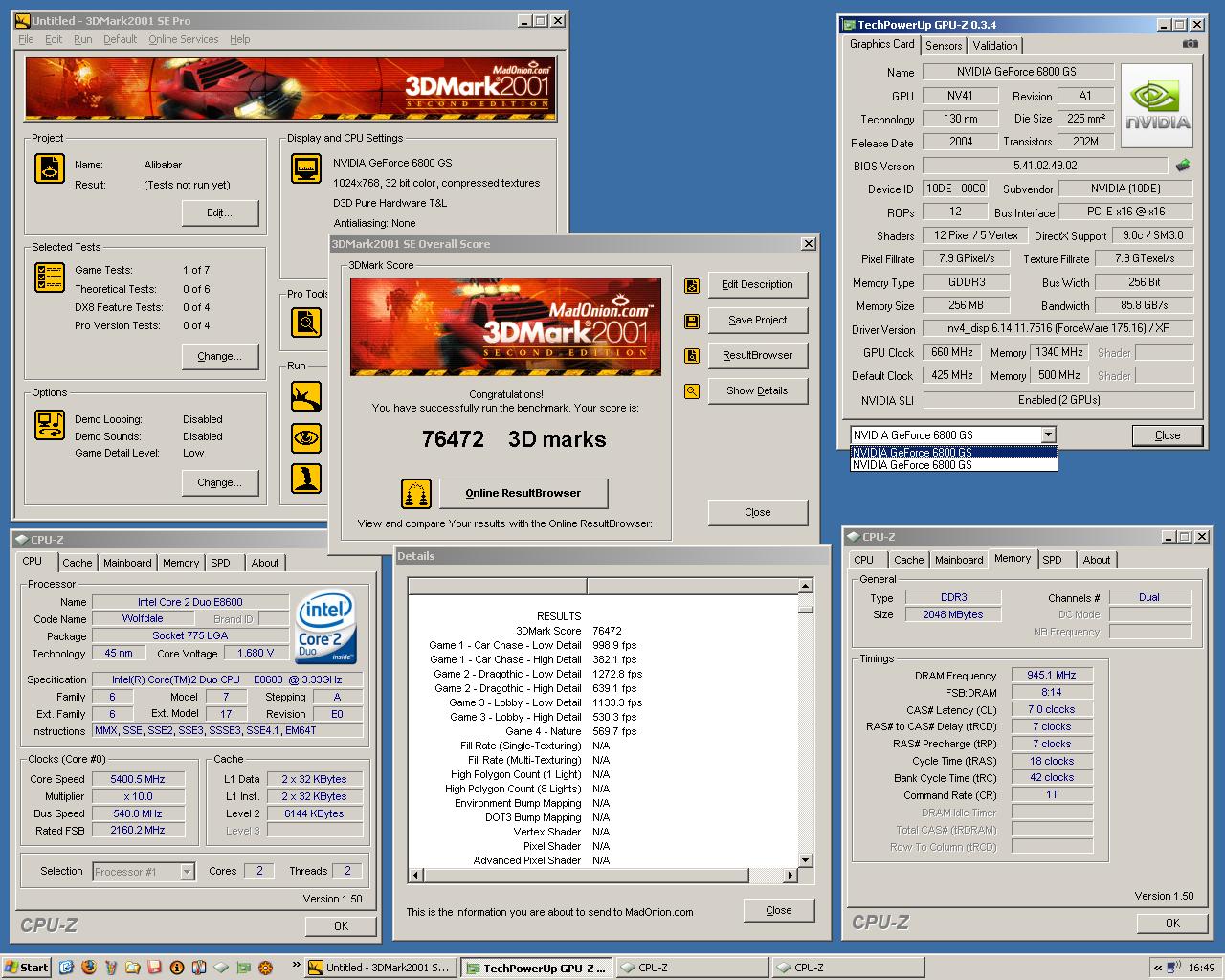The width and height of the screenshot is (1225, 980).
Task: Click the red floppy disk quick launch icon
Action: (155, 968)
